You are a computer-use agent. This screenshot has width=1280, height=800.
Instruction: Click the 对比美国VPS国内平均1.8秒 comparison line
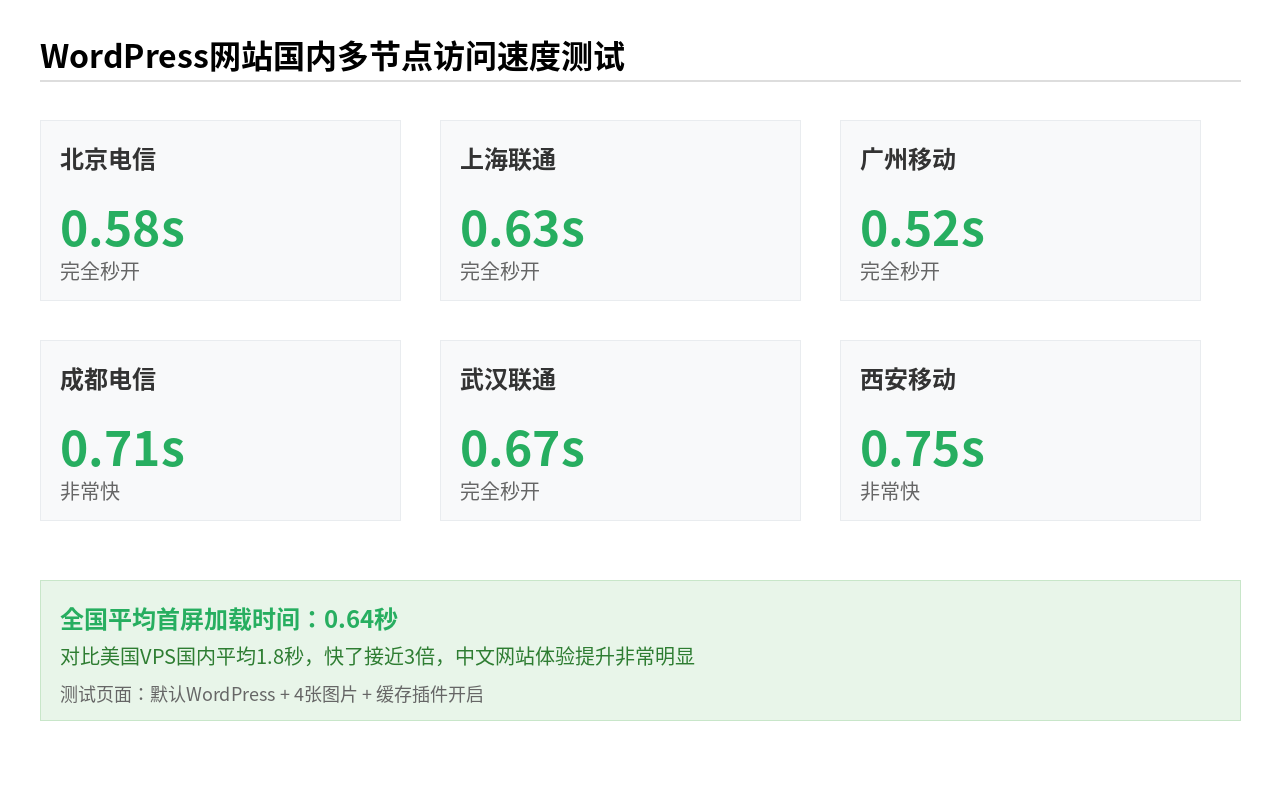[377, 657]
